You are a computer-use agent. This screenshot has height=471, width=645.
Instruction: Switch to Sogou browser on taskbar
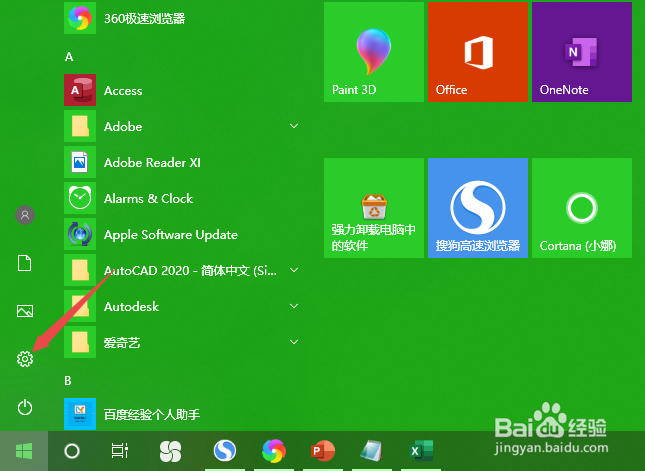(x=225, y=451)
